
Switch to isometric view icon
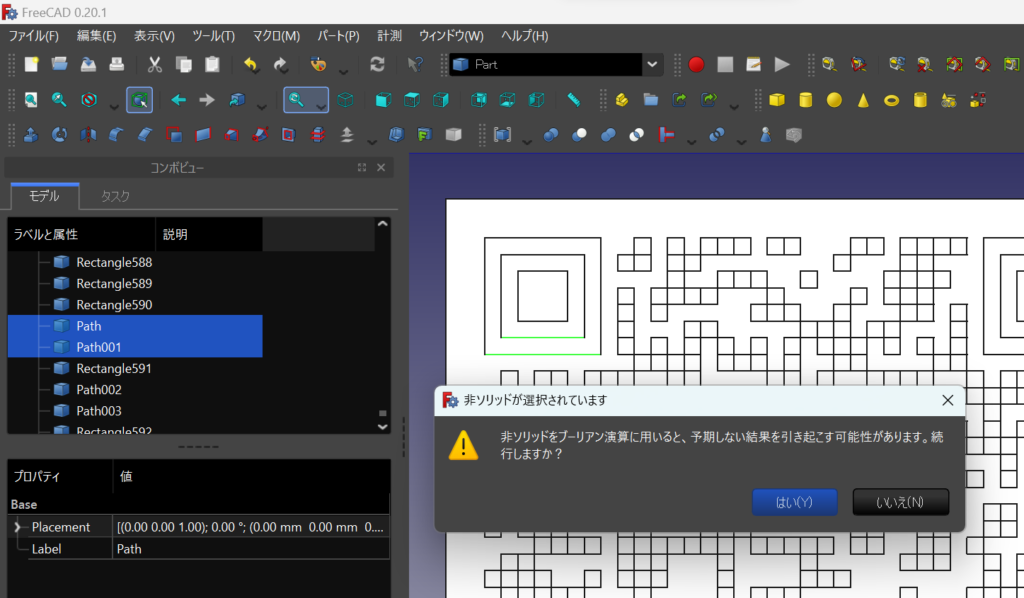[x=345, y=100]
